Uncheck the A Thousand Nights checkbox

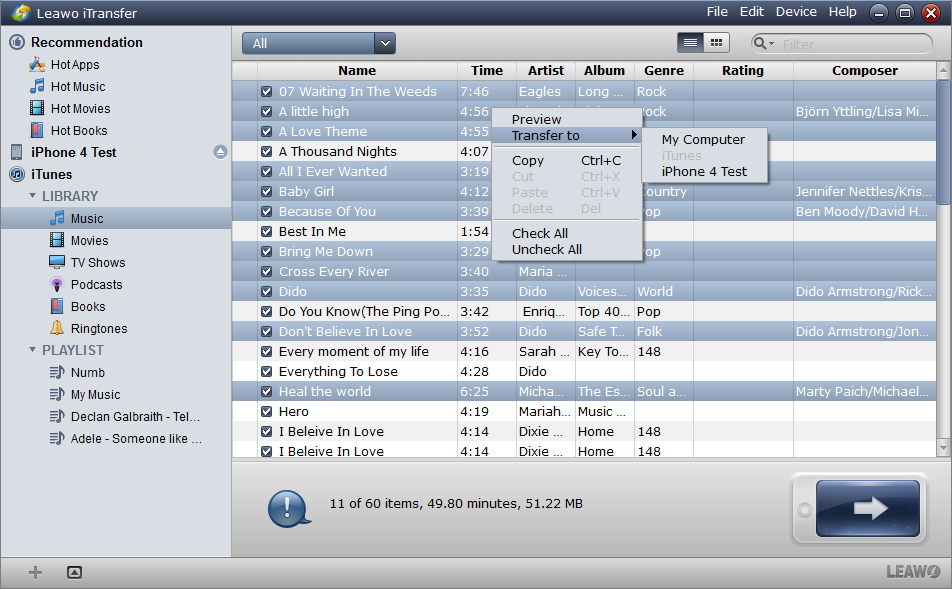tap(266, 152)
